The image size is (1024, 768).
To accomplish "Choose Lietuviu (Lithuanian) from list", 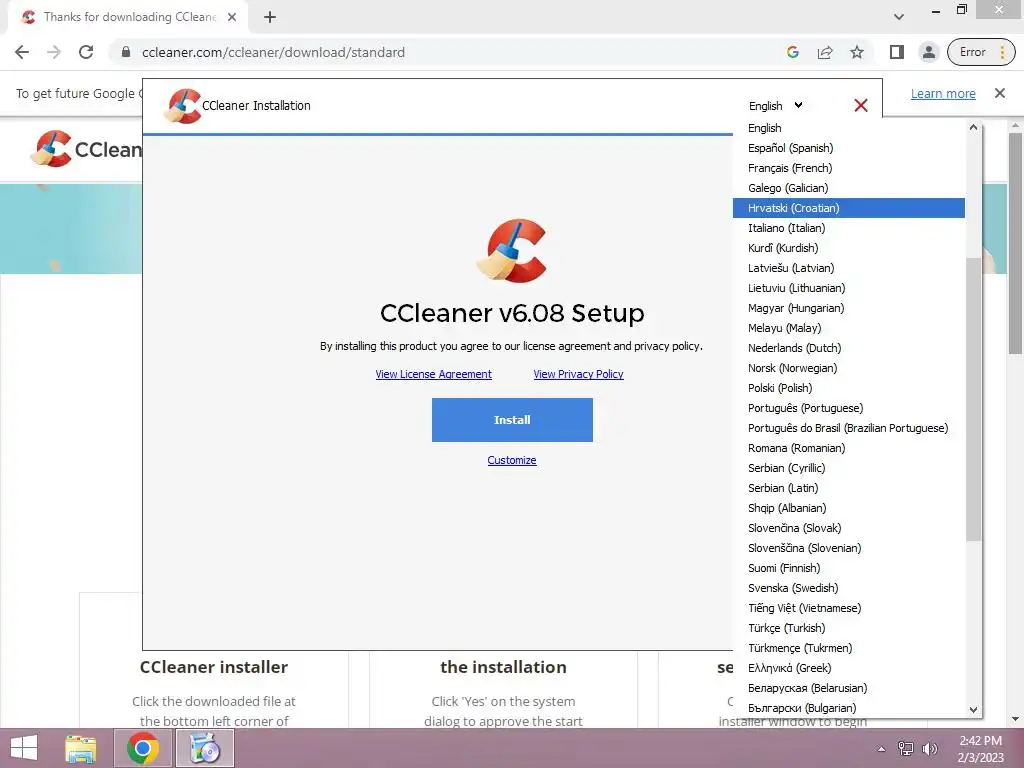I will pos(848,288).
